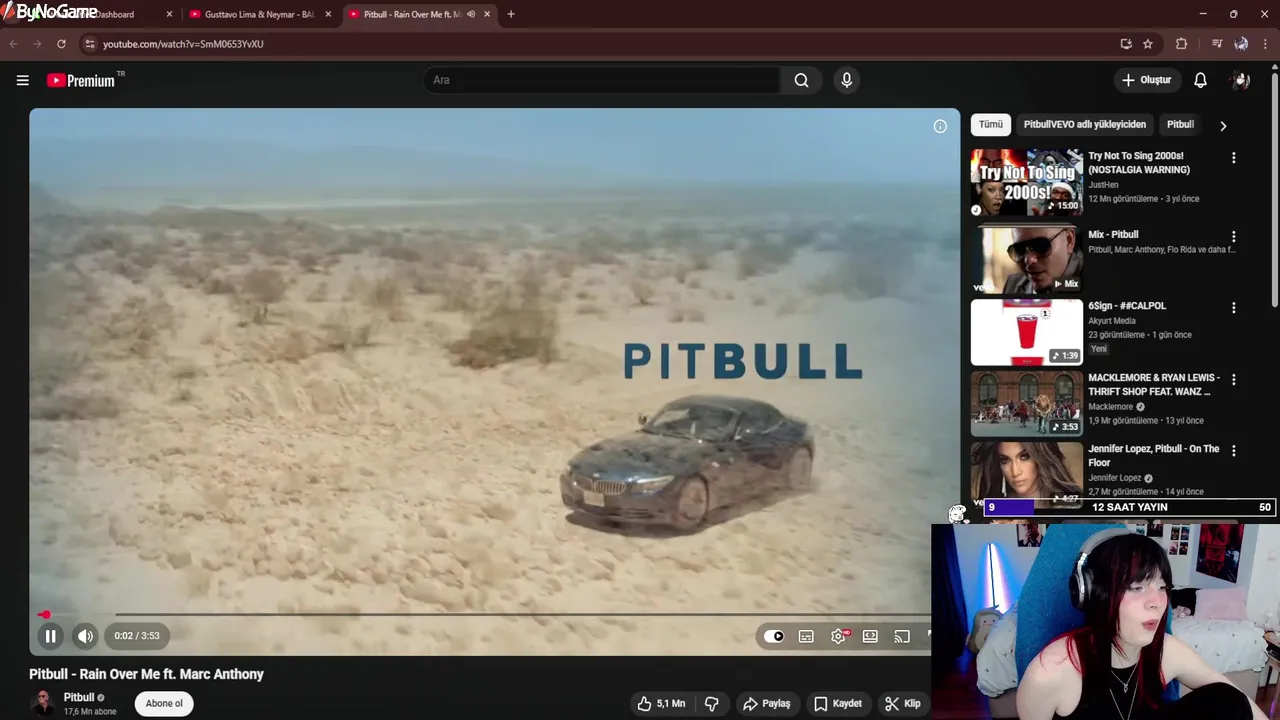The image size is (1280, 720).
Task: Show video info card icon
Action: (x=940, y=126)
